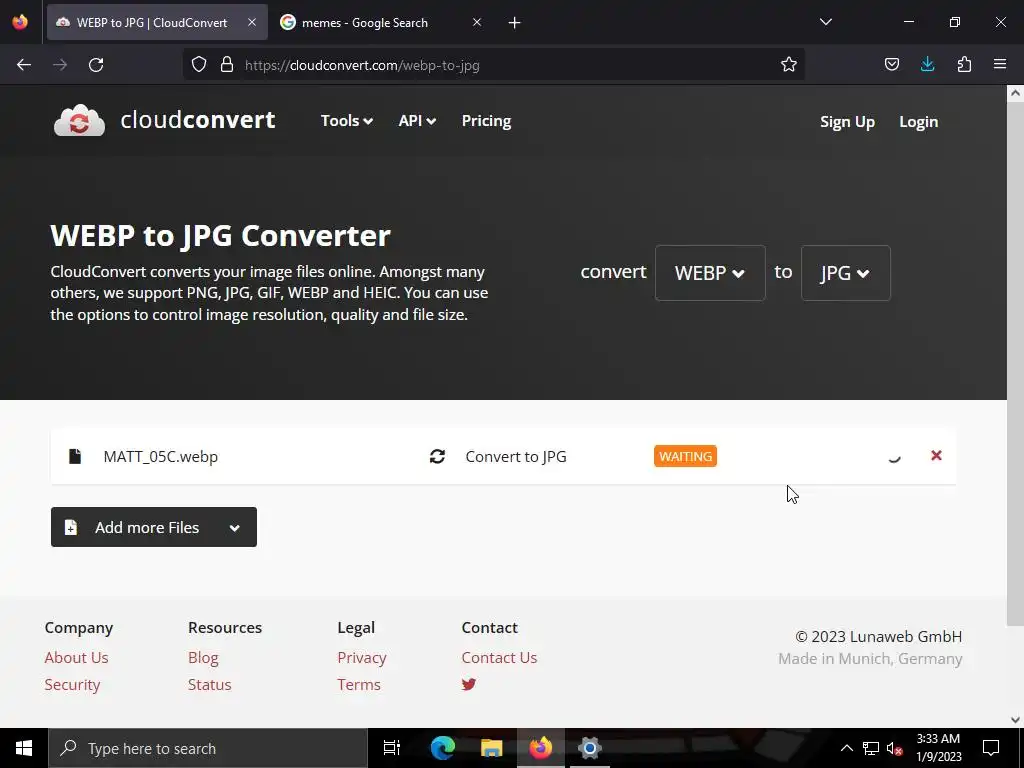Open the tracking protection shield icon
1024x768 pixels.
(199, 64)
